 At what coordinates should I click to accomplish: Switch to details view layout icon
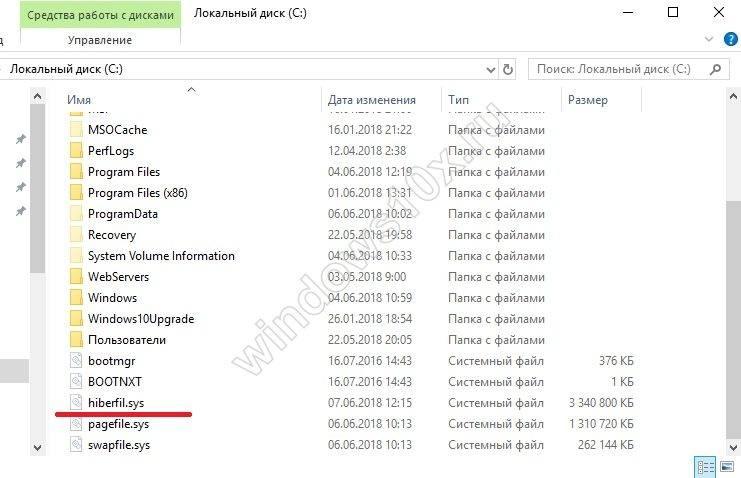[705, 467]
